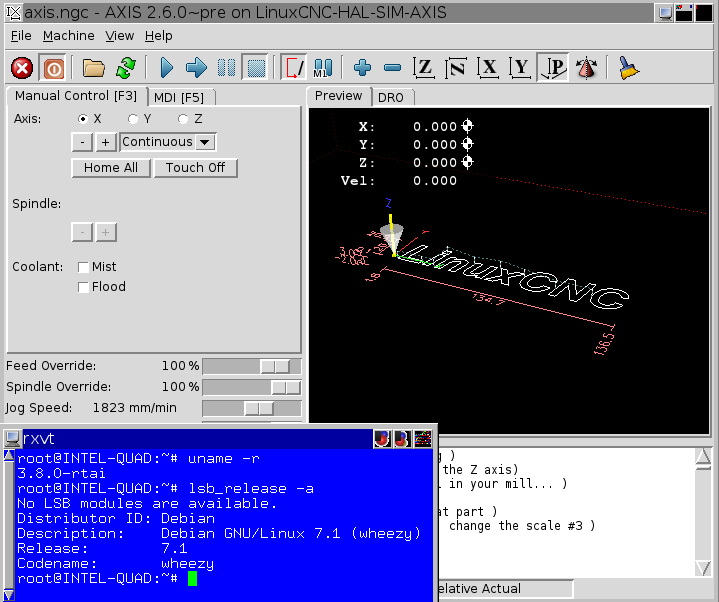Toggle block delete (skip lines) icon
The image size is (719, 602).
coord(294,68)
